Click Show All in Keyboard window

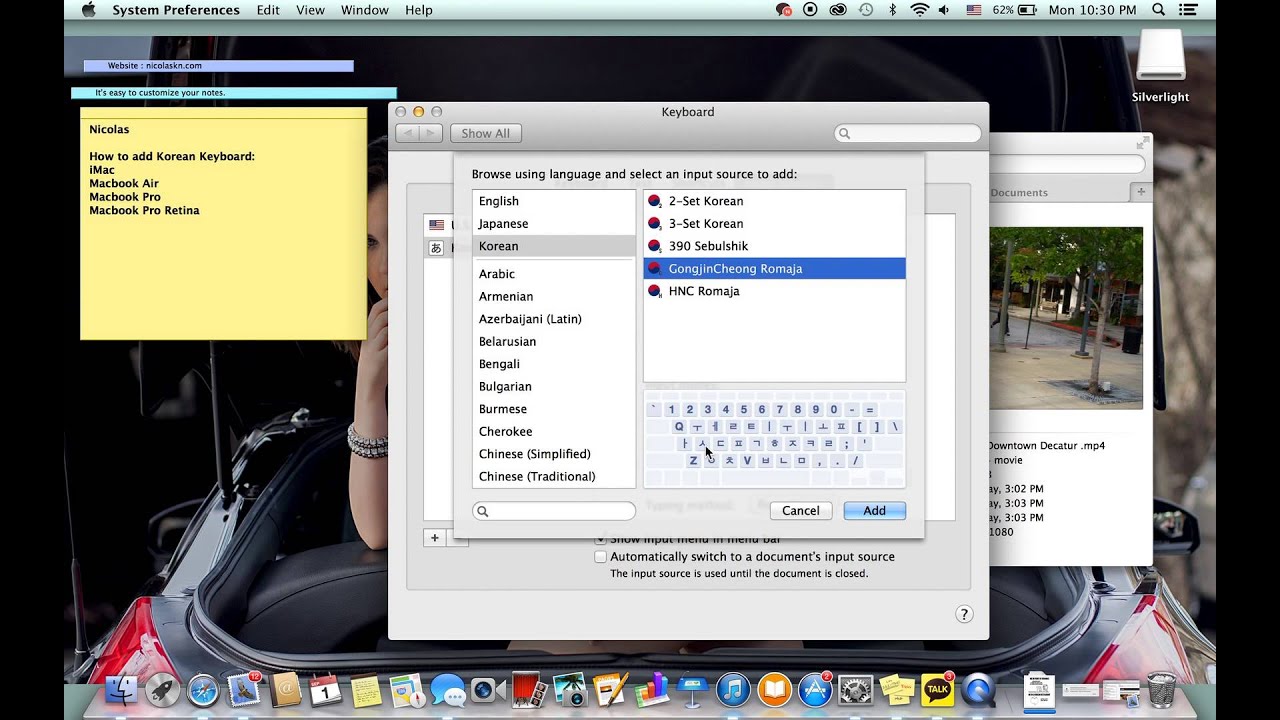(x=486, y=133)
